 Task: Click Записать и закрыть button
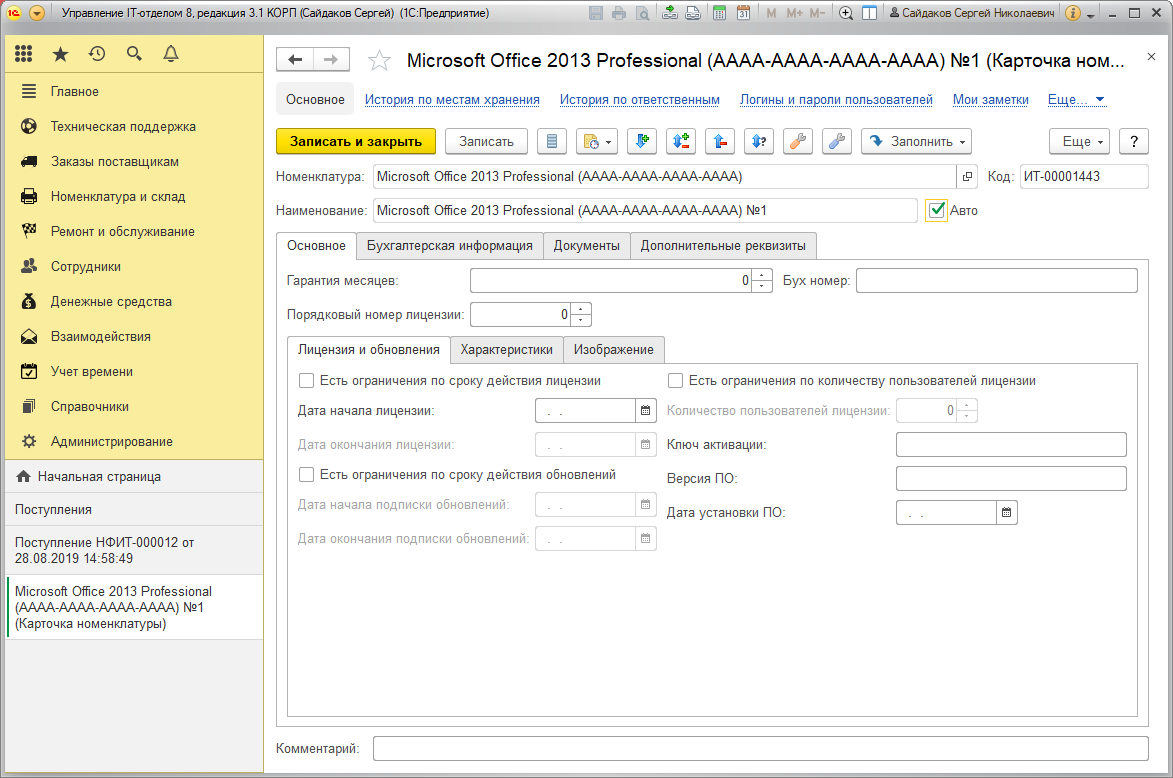click(356, 141)
